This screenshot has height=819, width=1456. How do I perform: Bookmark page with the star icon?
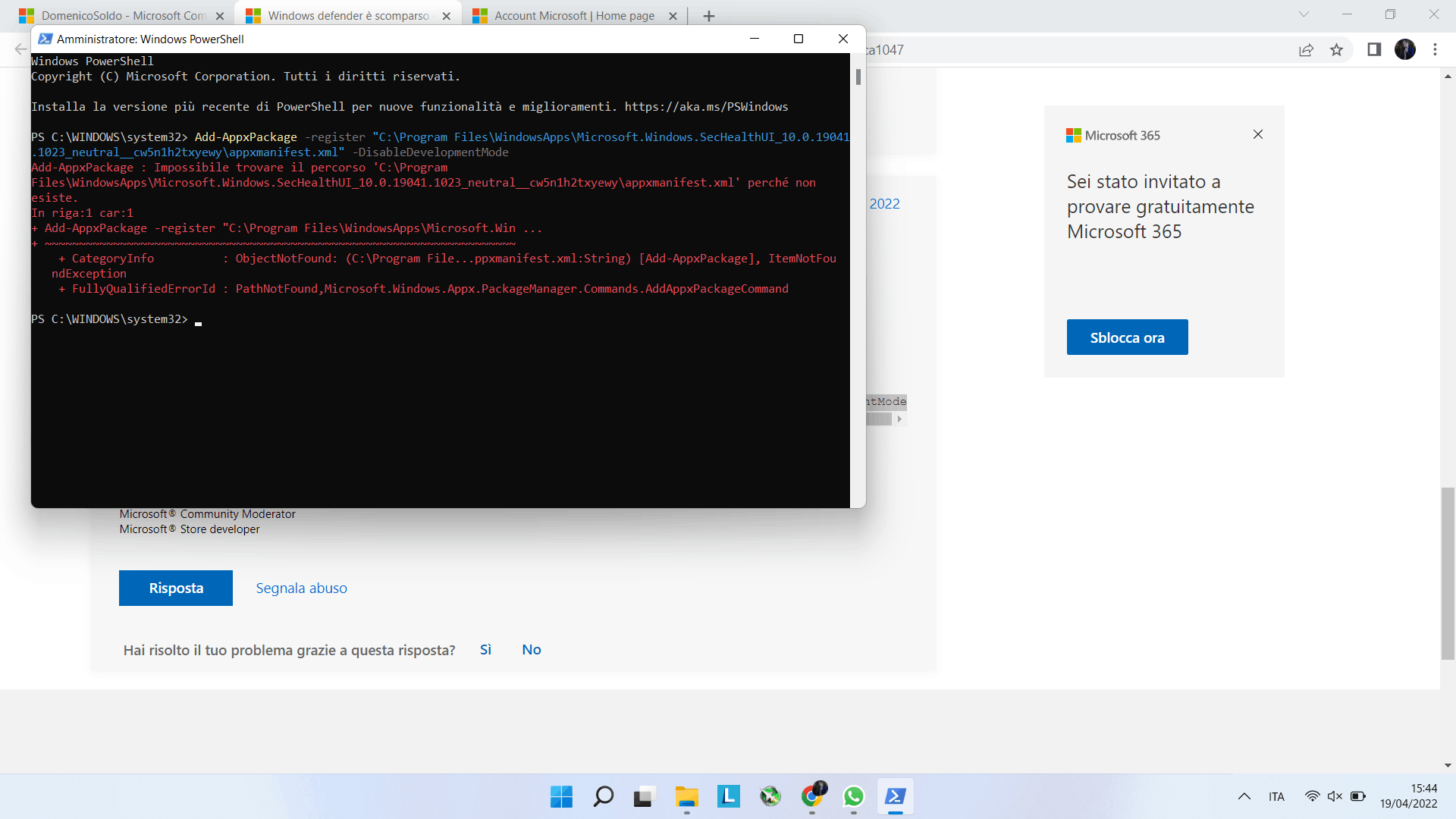tap(1336, 50)
